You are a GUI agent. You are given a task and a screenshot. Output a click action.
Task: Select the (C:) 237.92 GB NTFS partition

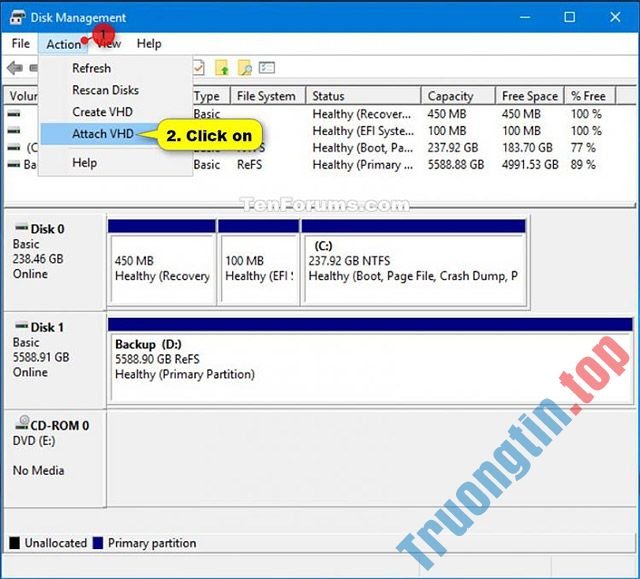(x=413, y=262)
